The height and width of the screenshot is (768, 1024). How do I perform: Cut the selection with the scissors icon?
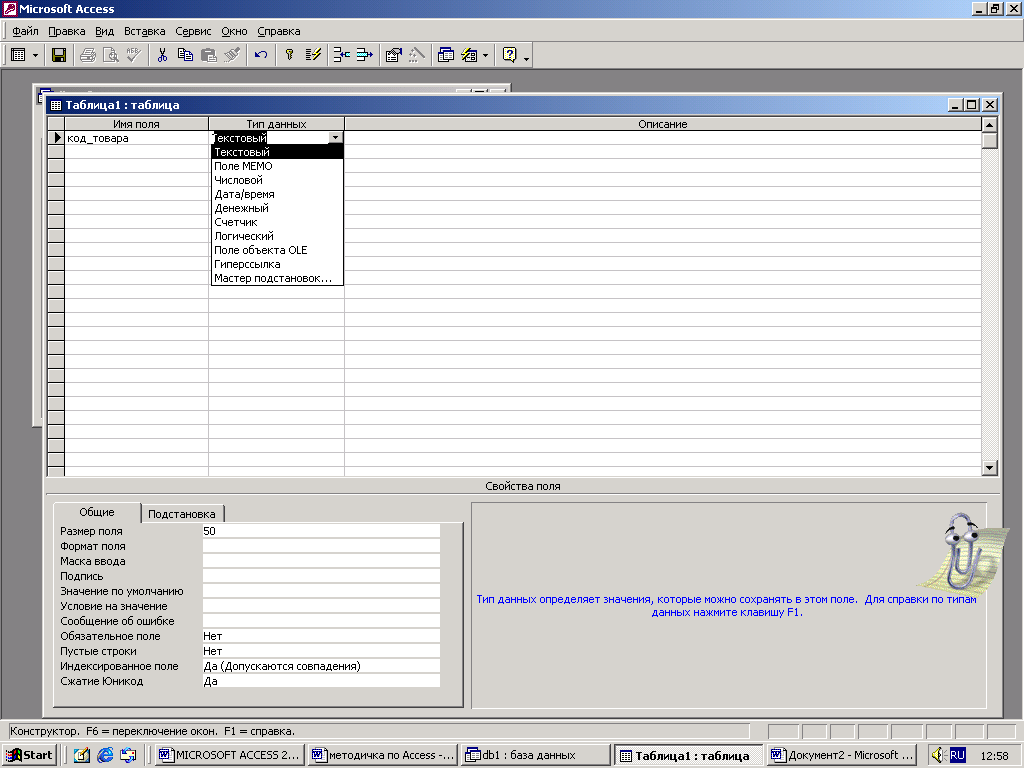162,56
